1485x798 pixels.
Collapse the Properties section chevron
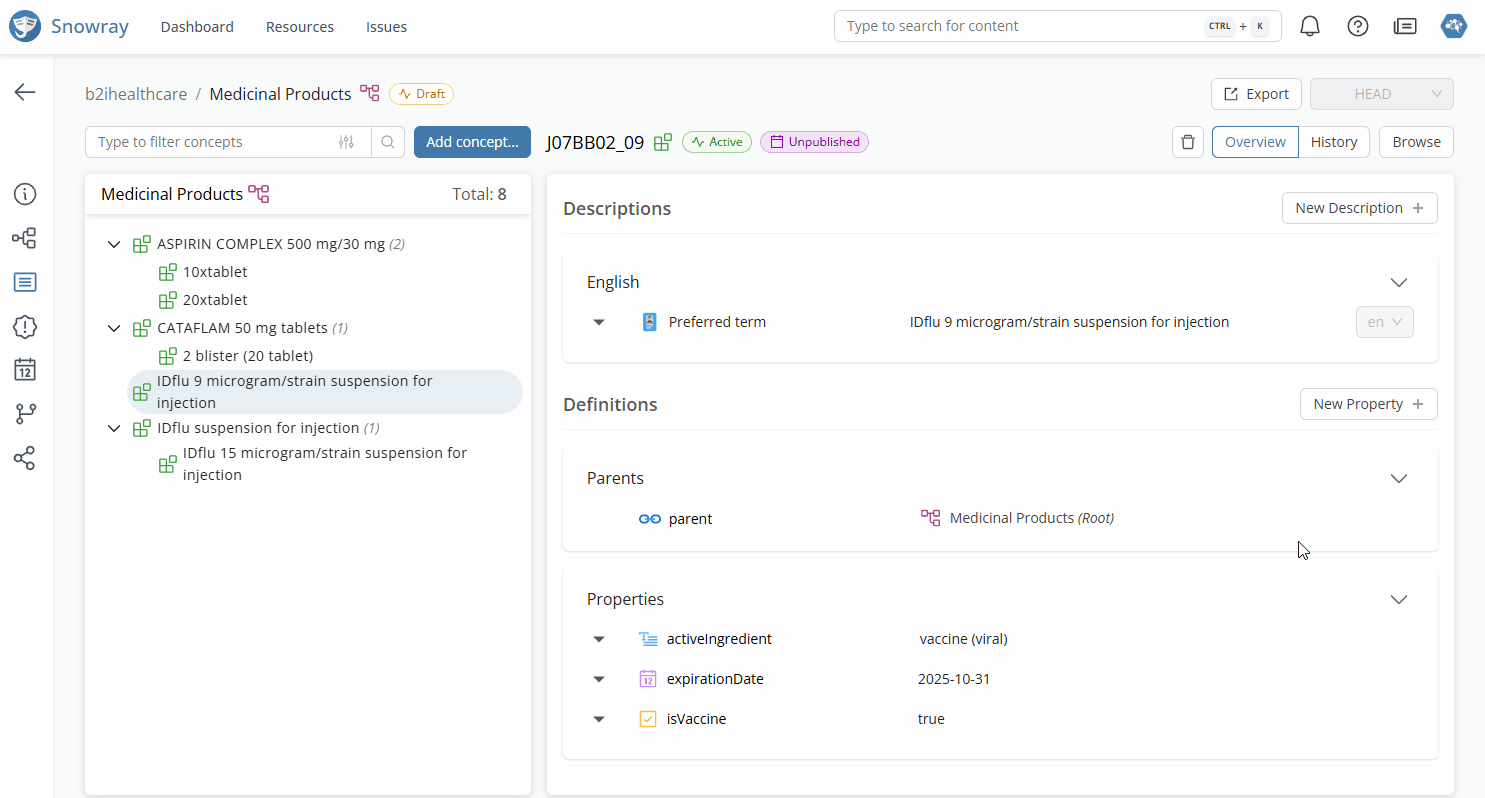(1398, 599)
